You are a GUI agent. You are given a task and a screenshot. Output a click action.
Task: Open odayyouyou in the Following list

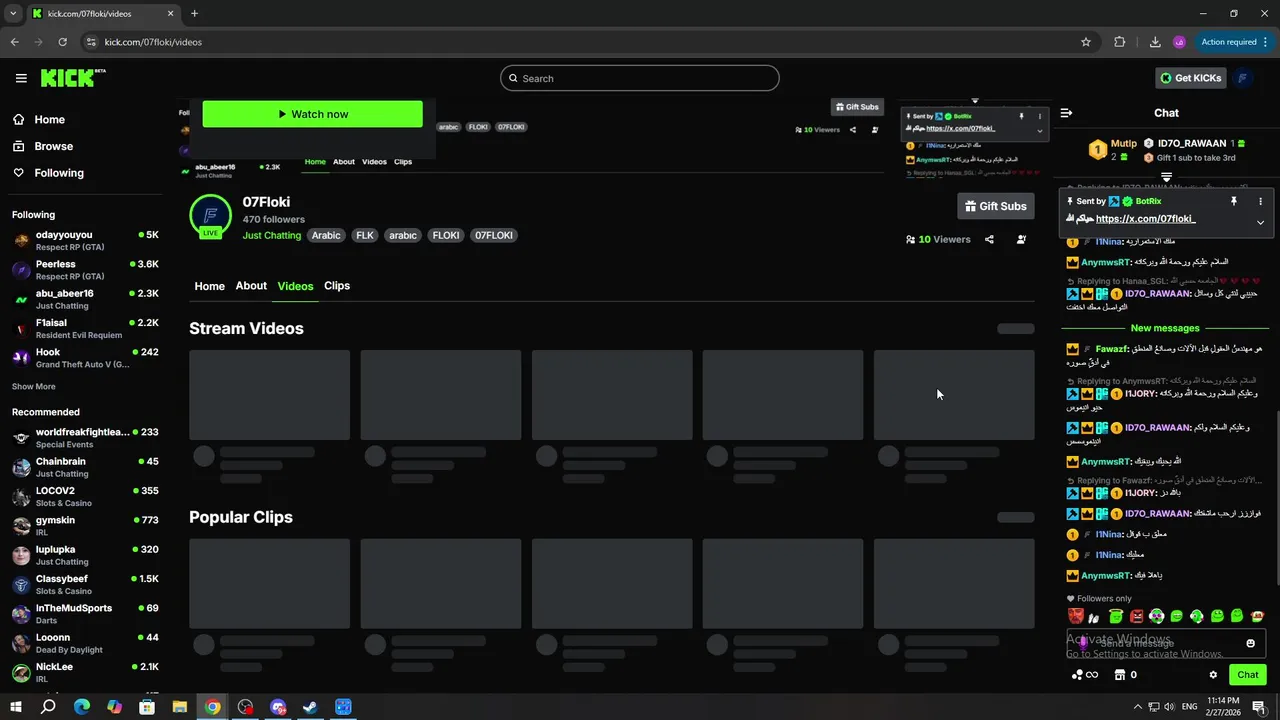[x=85, y=240]
